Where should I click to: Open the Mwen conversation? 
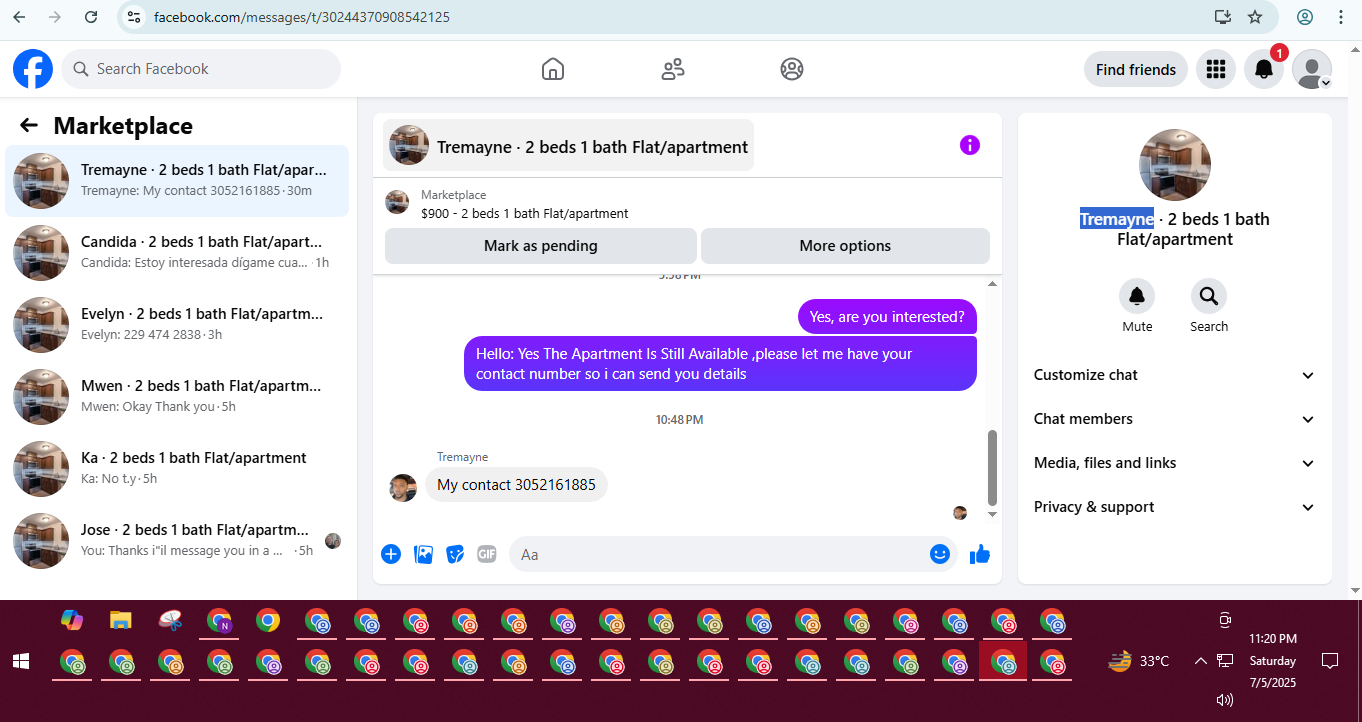(x=177, y=397)
